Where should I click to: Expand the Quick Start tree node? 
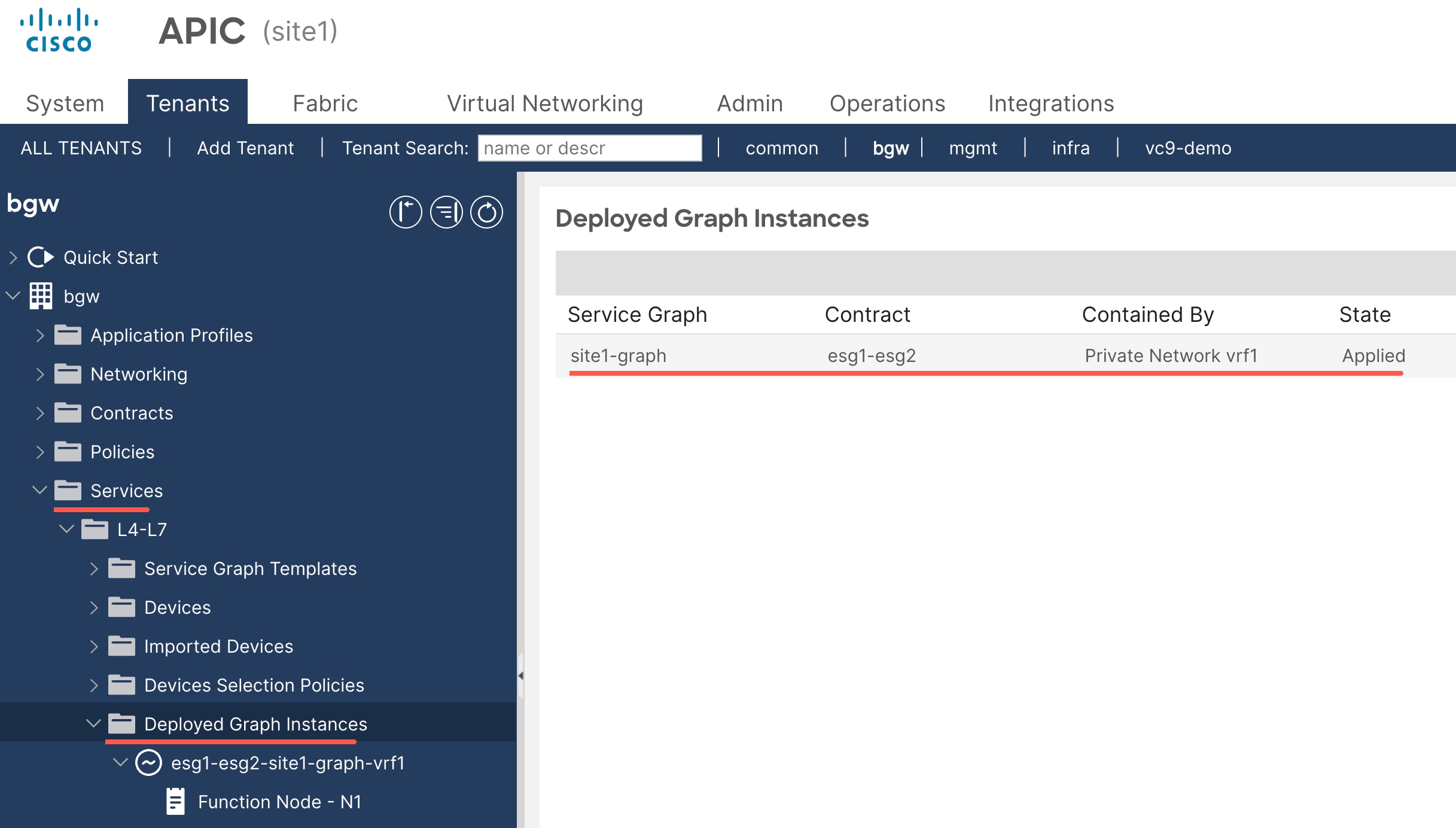pyautogui.click(x=13, y=257)
